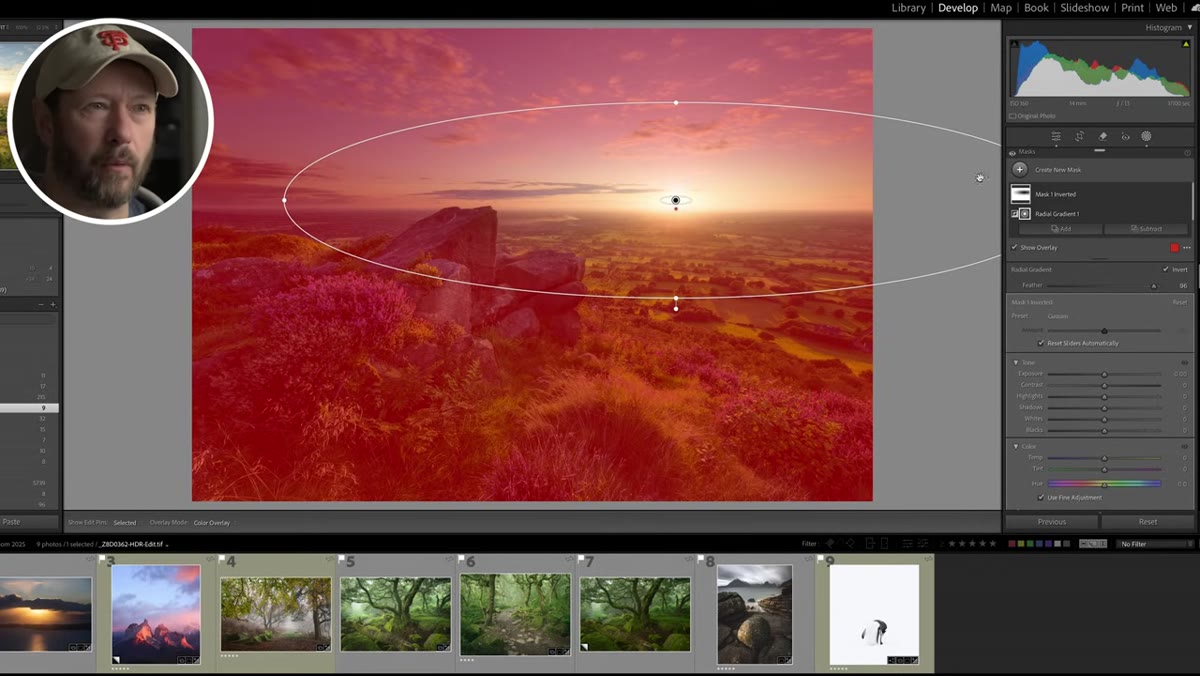Toggle the Color section eye icon

point(1185,446)
